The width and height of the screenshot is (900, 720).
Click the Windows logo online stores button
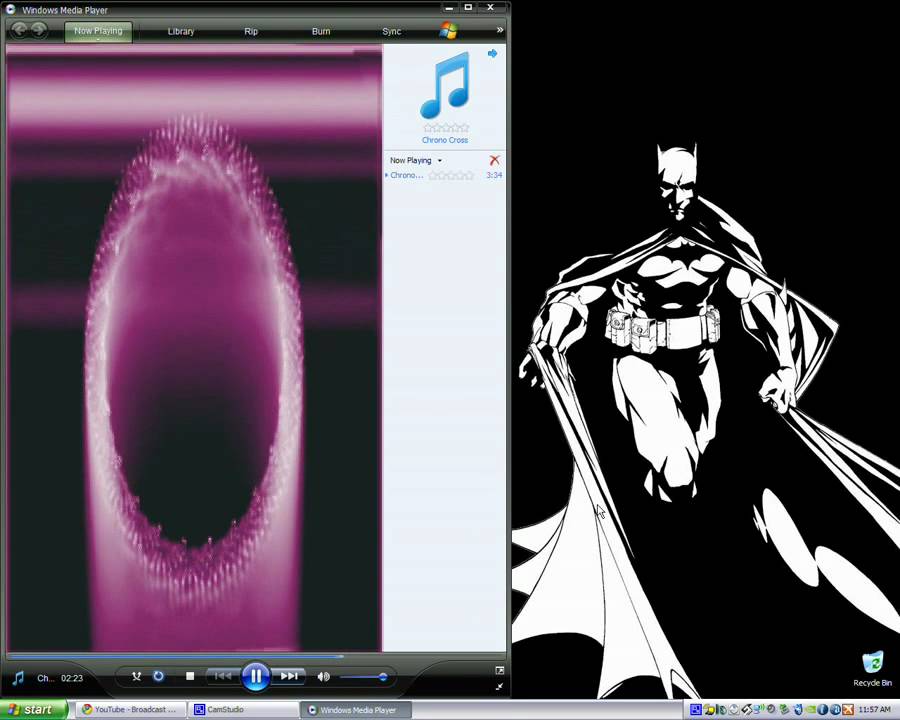(x=448, y=30)
